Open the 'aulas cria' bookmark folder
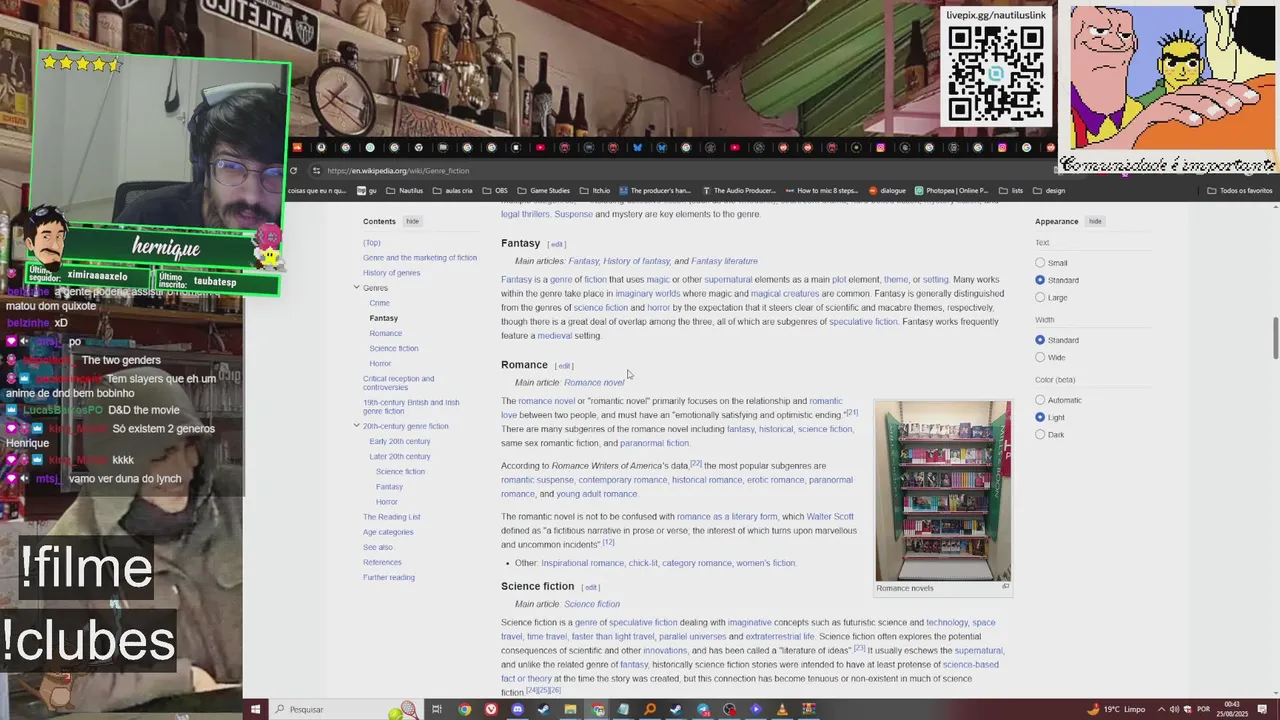This screenshot has width=1280, height=720. point(453,190)
